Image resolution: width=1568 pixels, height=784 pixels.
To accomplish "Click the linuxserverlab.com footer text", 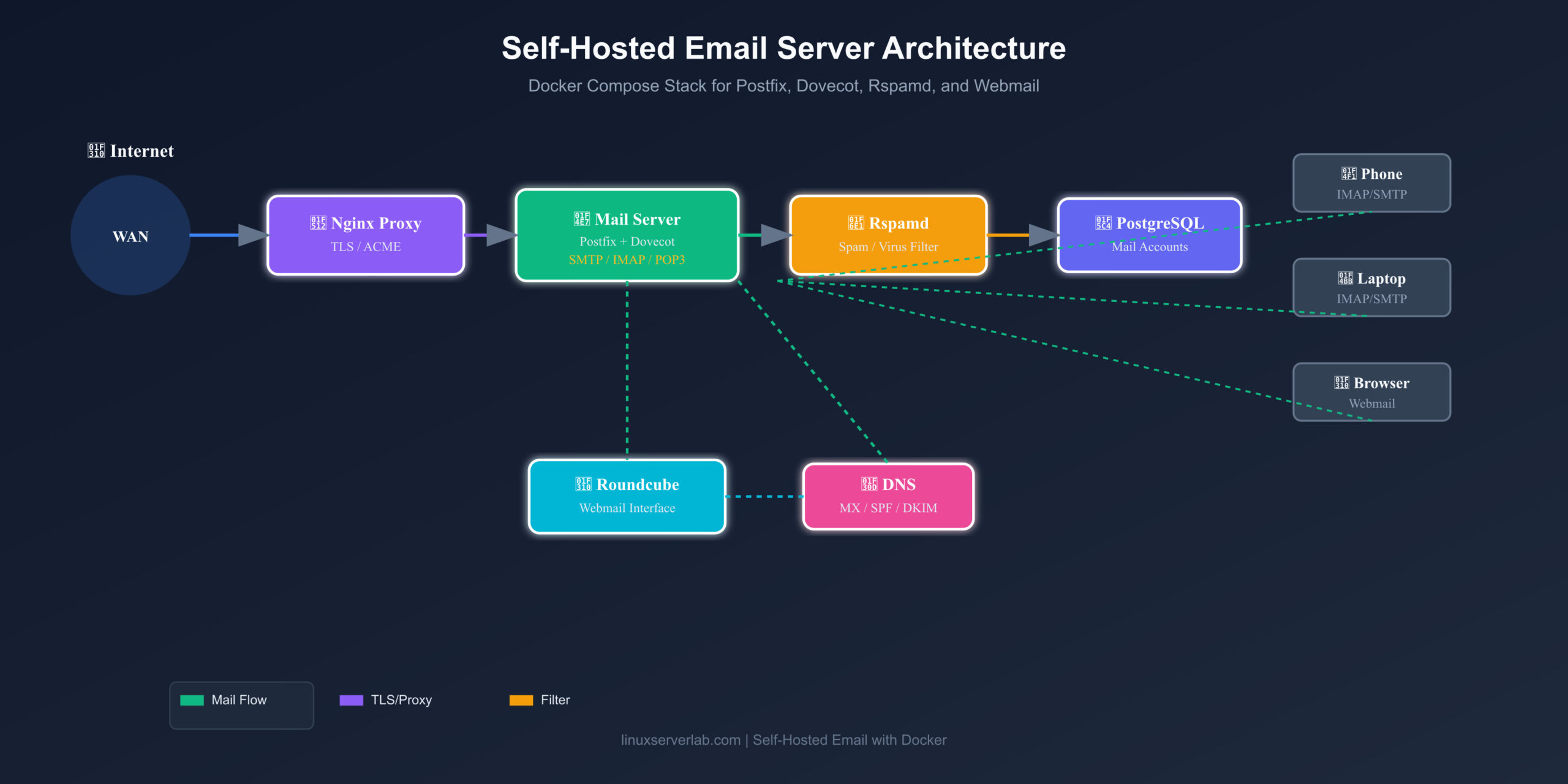I will (784, 740).
